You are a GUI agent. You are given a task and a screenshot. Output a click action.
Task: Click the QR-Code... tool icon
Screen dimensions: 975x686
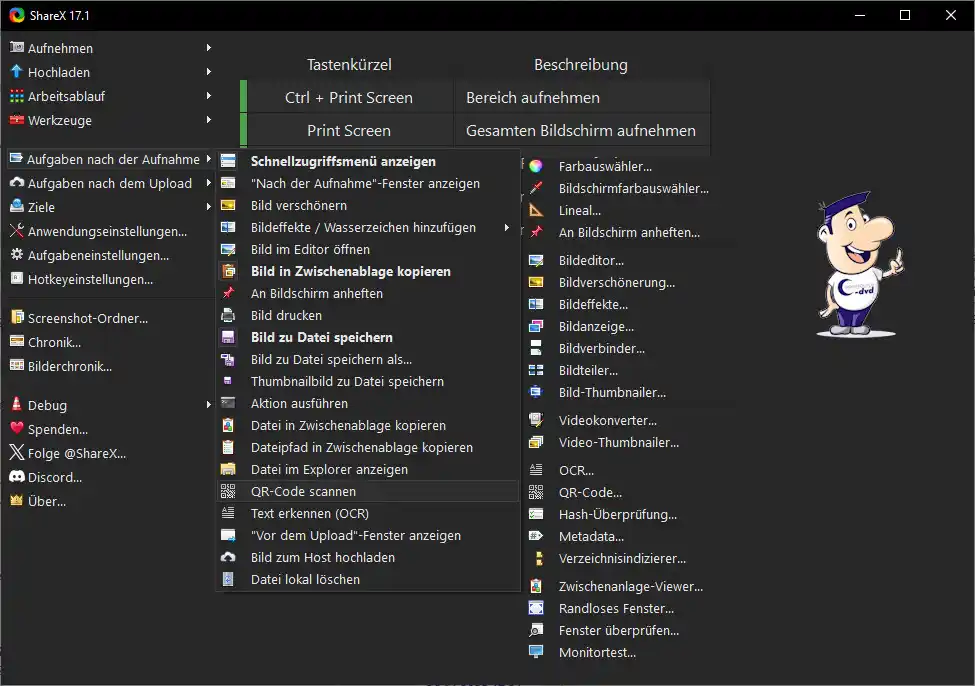click(536, 492)
